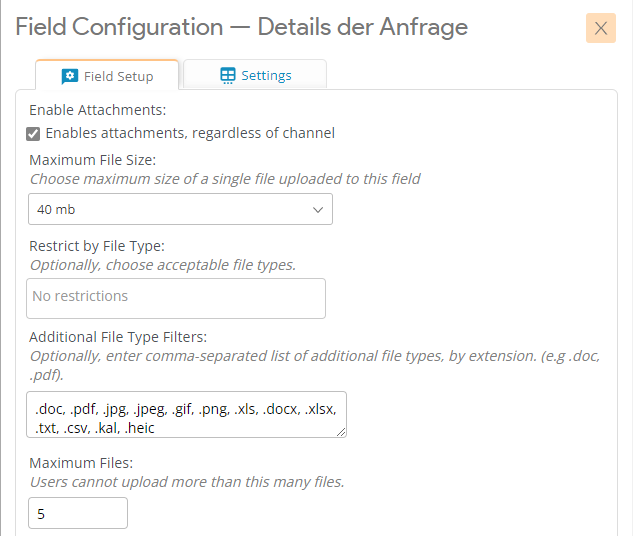Click the 'Maximum Files:' label
The width and height of the screenshot is (633, 536).
(x=81, y=463)
